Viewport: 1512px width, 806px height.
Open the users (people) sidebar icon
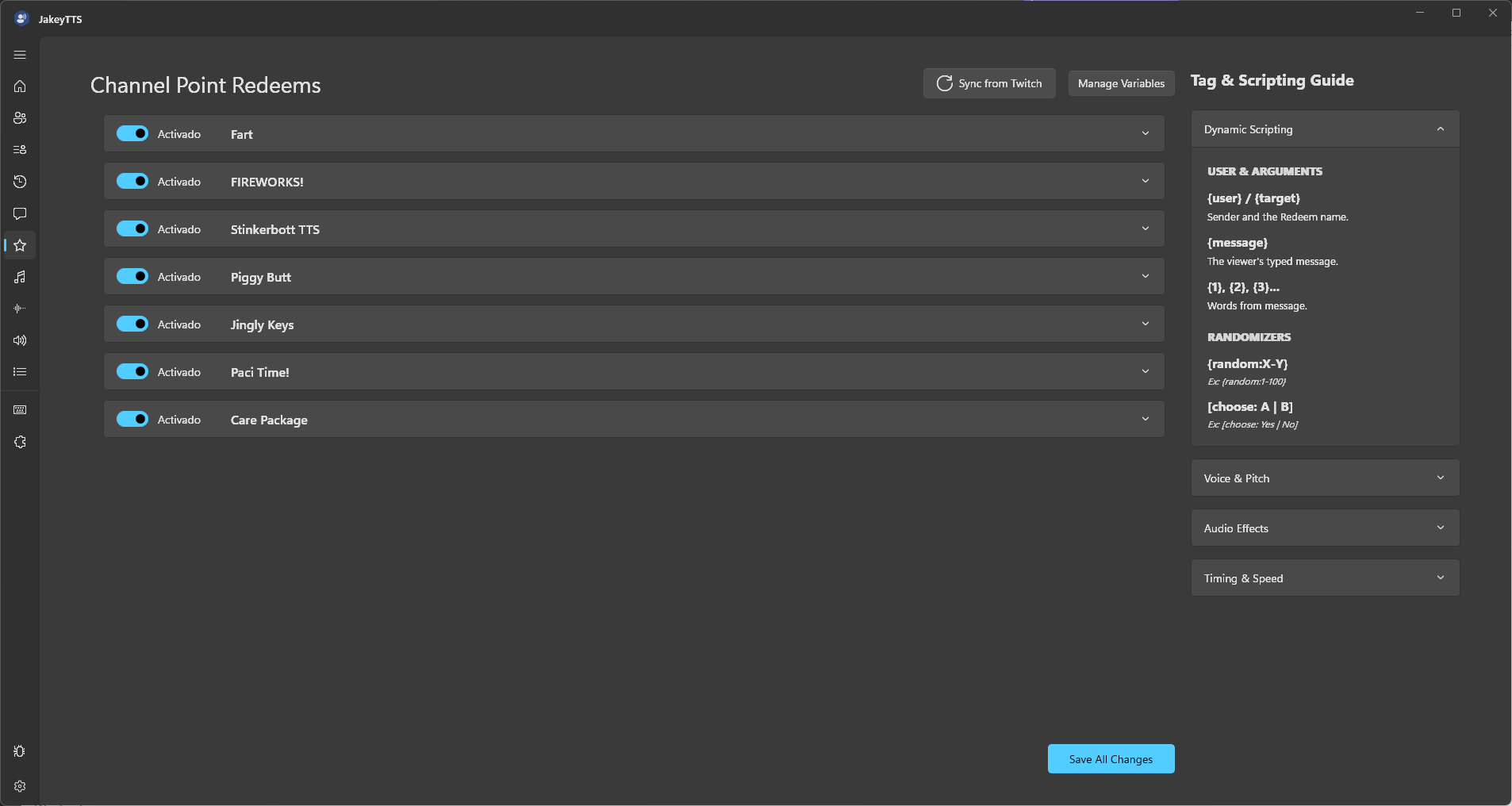20,118
